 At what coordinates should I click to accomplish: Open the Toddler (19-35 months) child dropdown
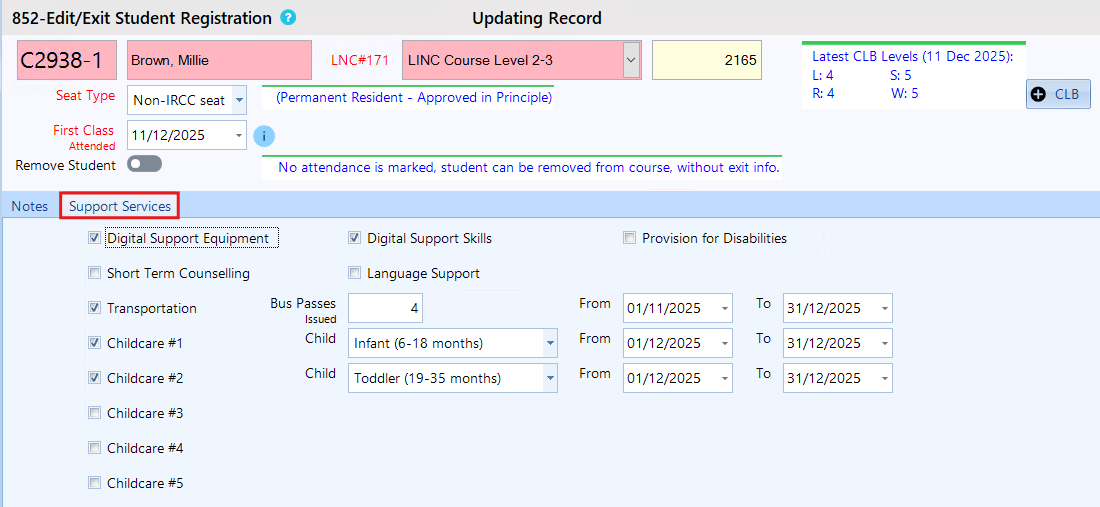(549, 378)
